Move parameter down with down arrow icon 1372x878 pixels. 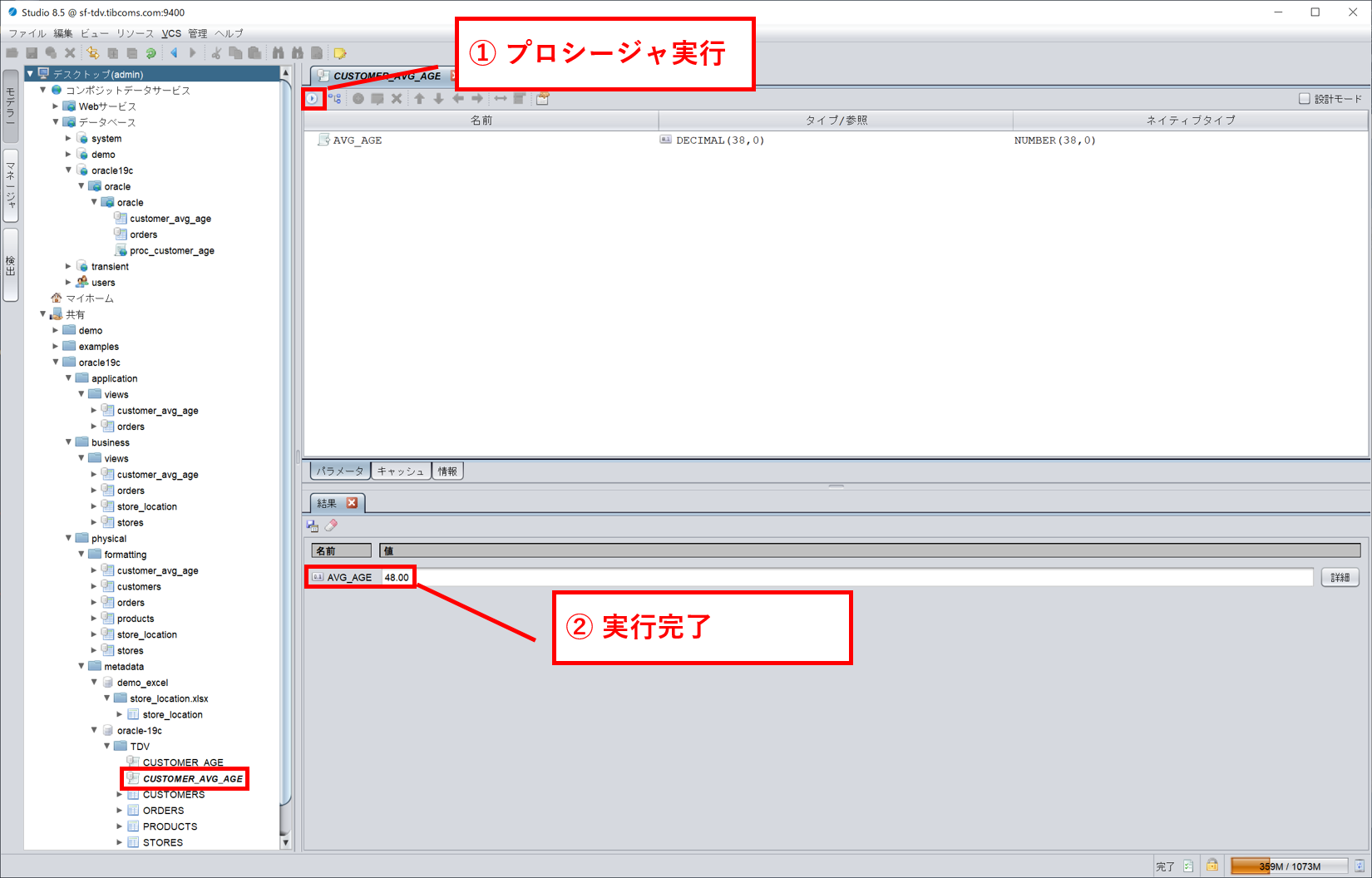(438, 99)
